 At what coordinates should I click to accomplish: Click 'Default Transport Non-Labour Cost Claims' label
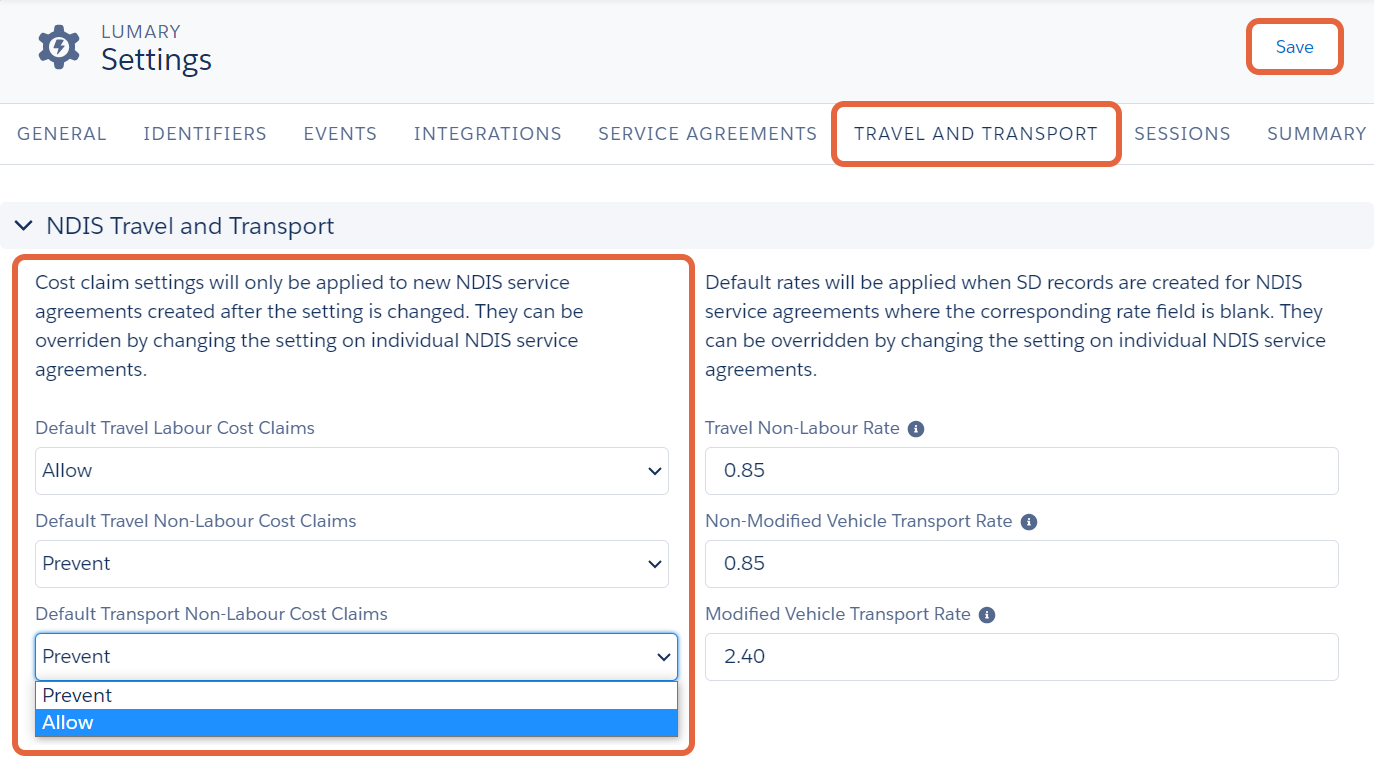(x=211, y=614)
